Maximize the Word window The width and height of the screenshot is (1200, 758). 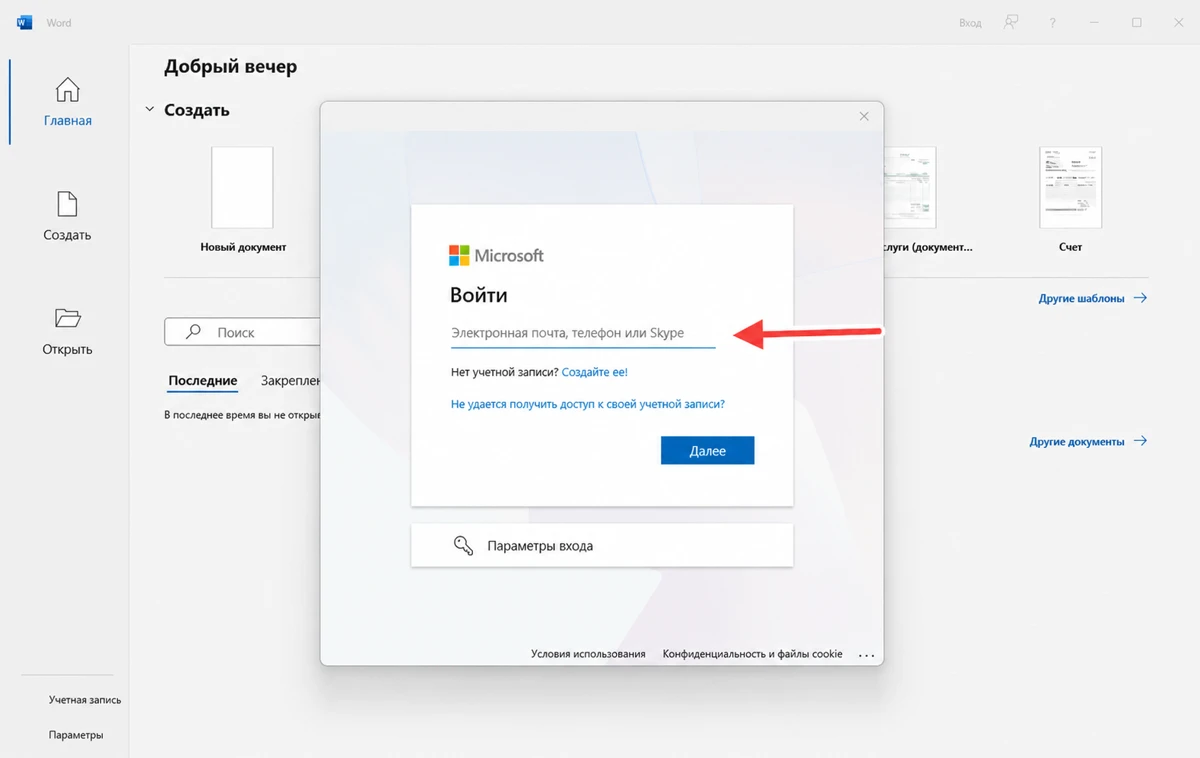coord(1137,22)
